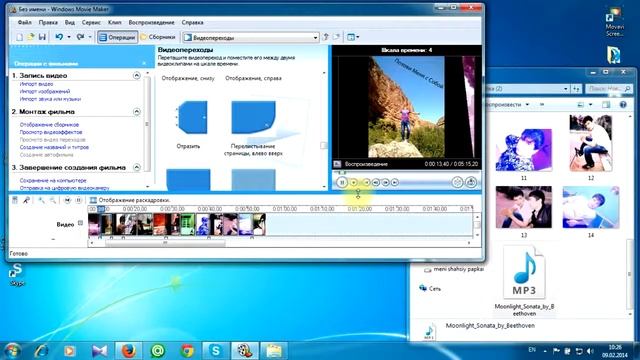Screen dimensions: 640x360
Task: Click 0:01:00.00 mark on the timeline ruler
Action: point(284,209)
